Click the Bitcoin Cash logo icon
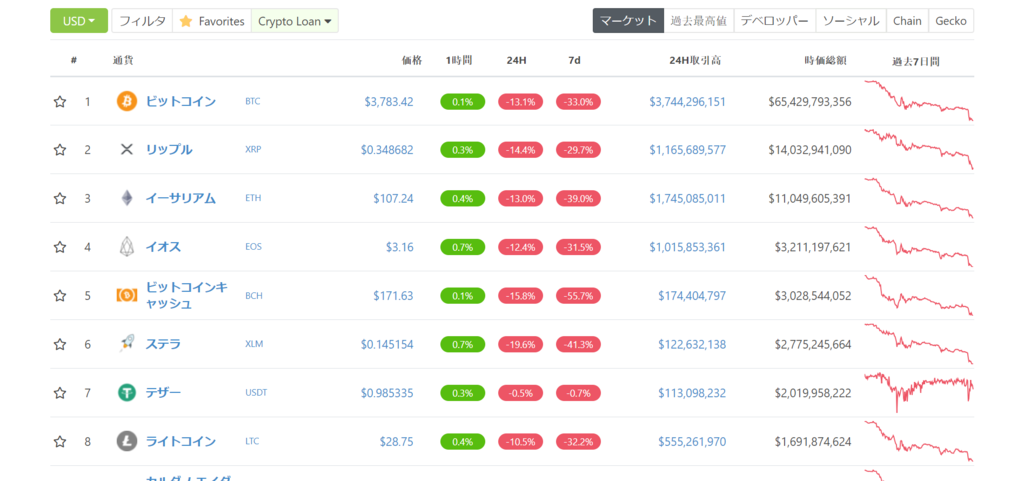The width and height of the screenshot is (1024, 481). [127, 296]
